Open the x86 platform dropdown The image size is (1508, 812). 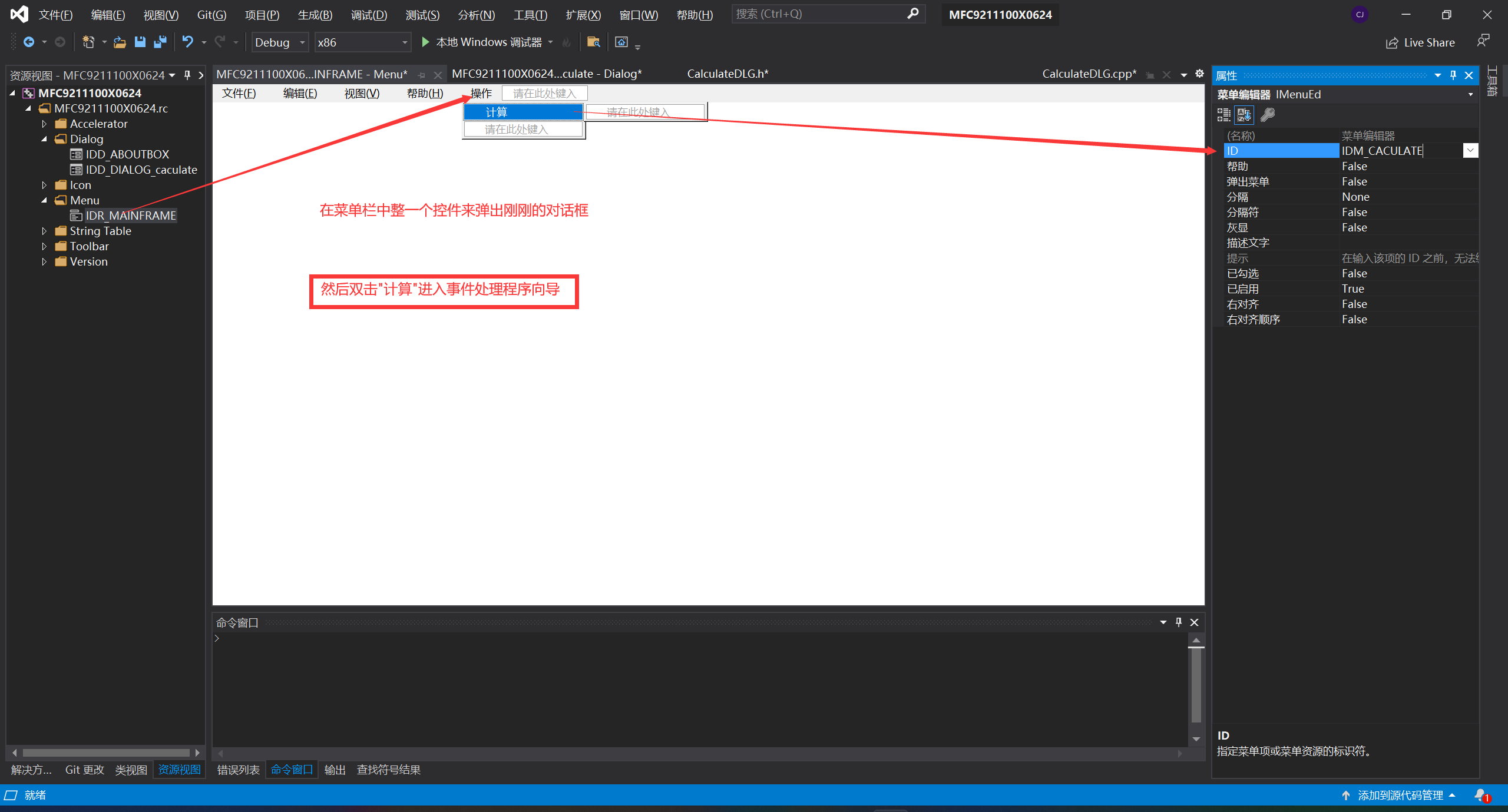(x=405, y=42)
